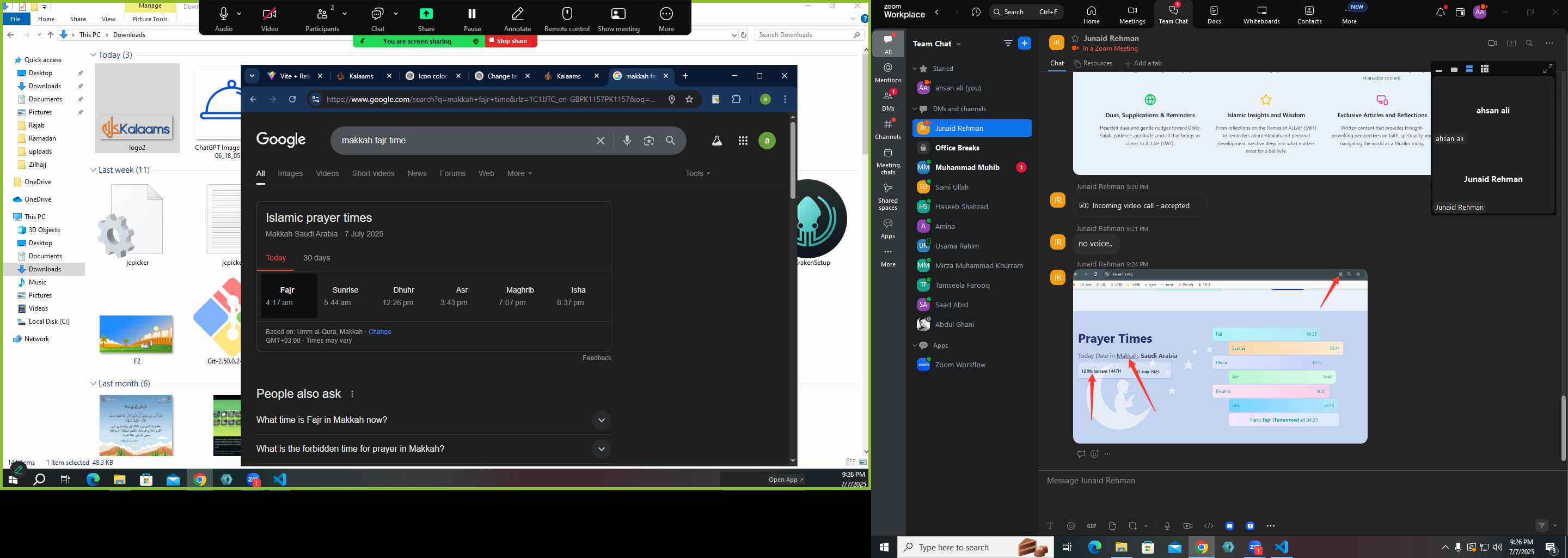Click the Chrome page vertical scrollbar
This screenshot has width=1568, height=558.
(x=792, y=161)
